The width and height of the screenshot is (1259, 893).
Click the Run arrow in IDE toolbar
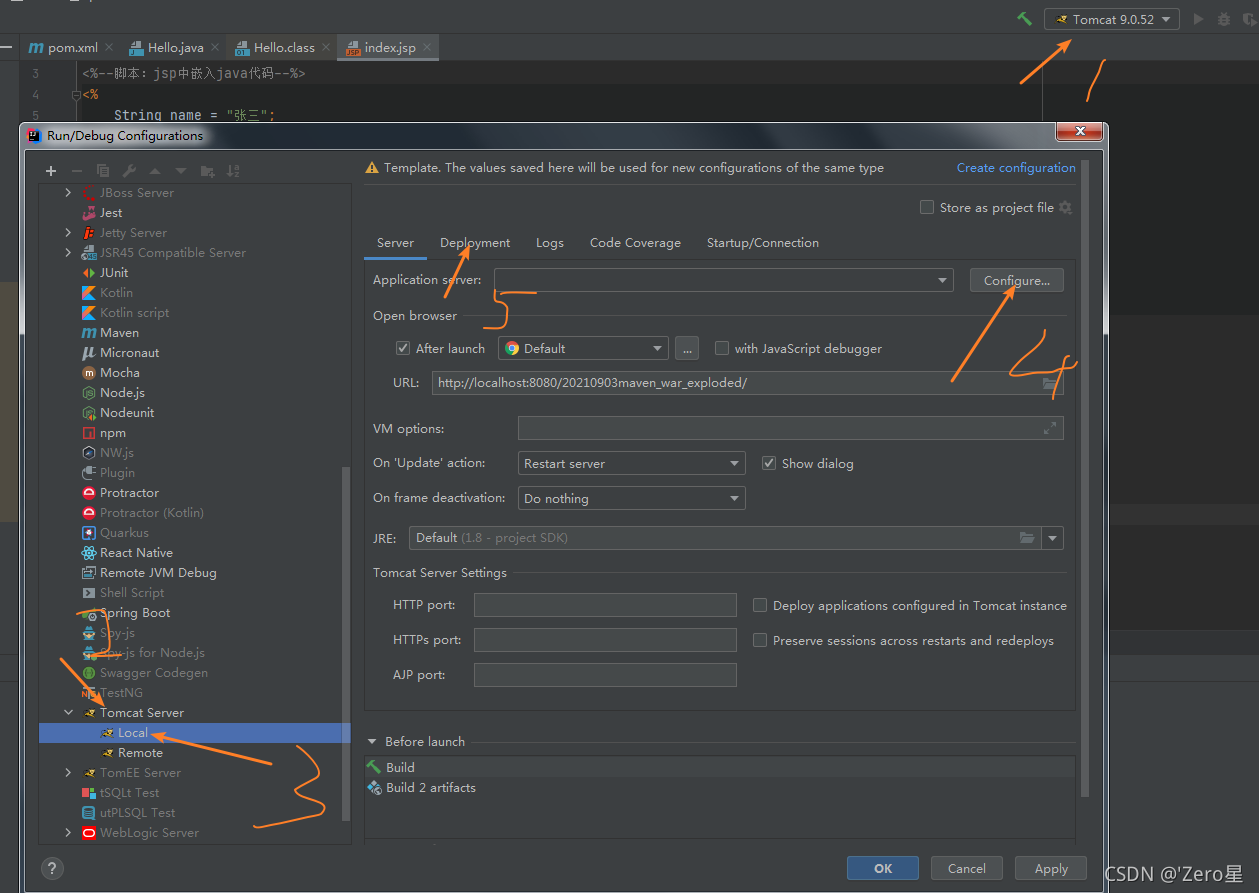pyautogui.click(x=1199, y=19)
